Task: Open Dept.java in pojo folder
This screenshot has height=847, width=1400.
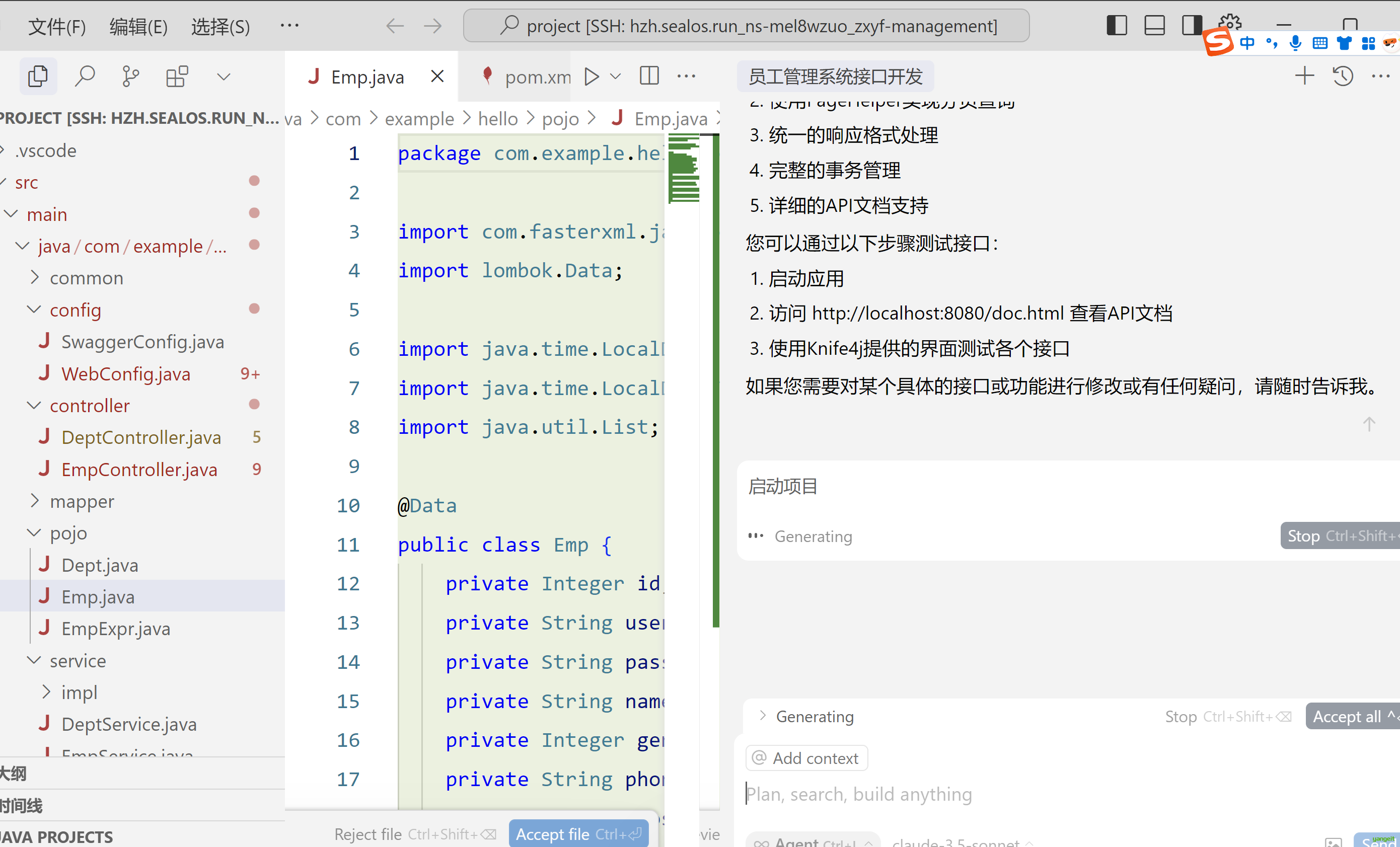Action: click(100, 565)
